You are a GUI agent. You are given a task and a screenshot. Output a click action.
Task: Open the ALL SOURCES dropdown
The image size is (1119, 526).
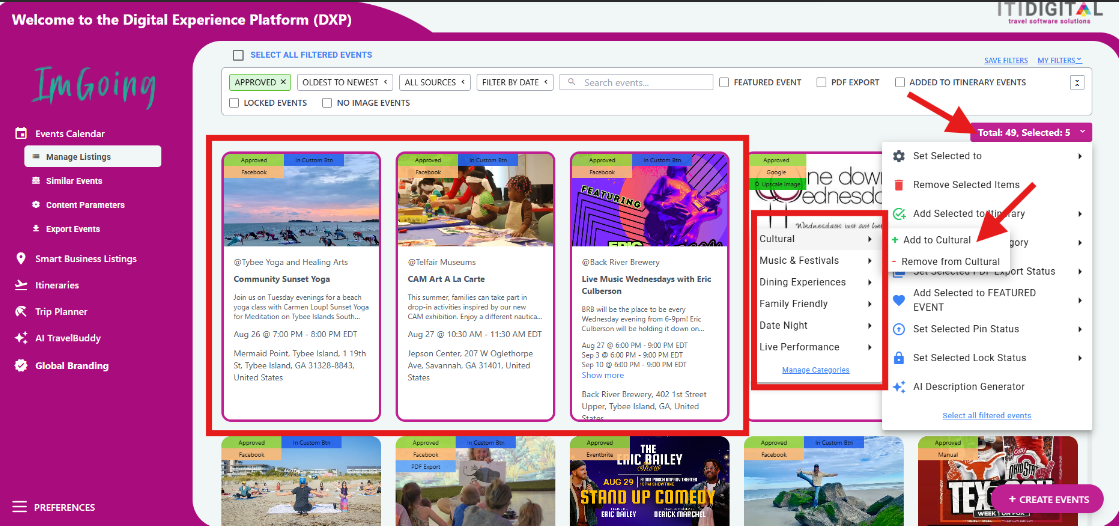[435, 82]
